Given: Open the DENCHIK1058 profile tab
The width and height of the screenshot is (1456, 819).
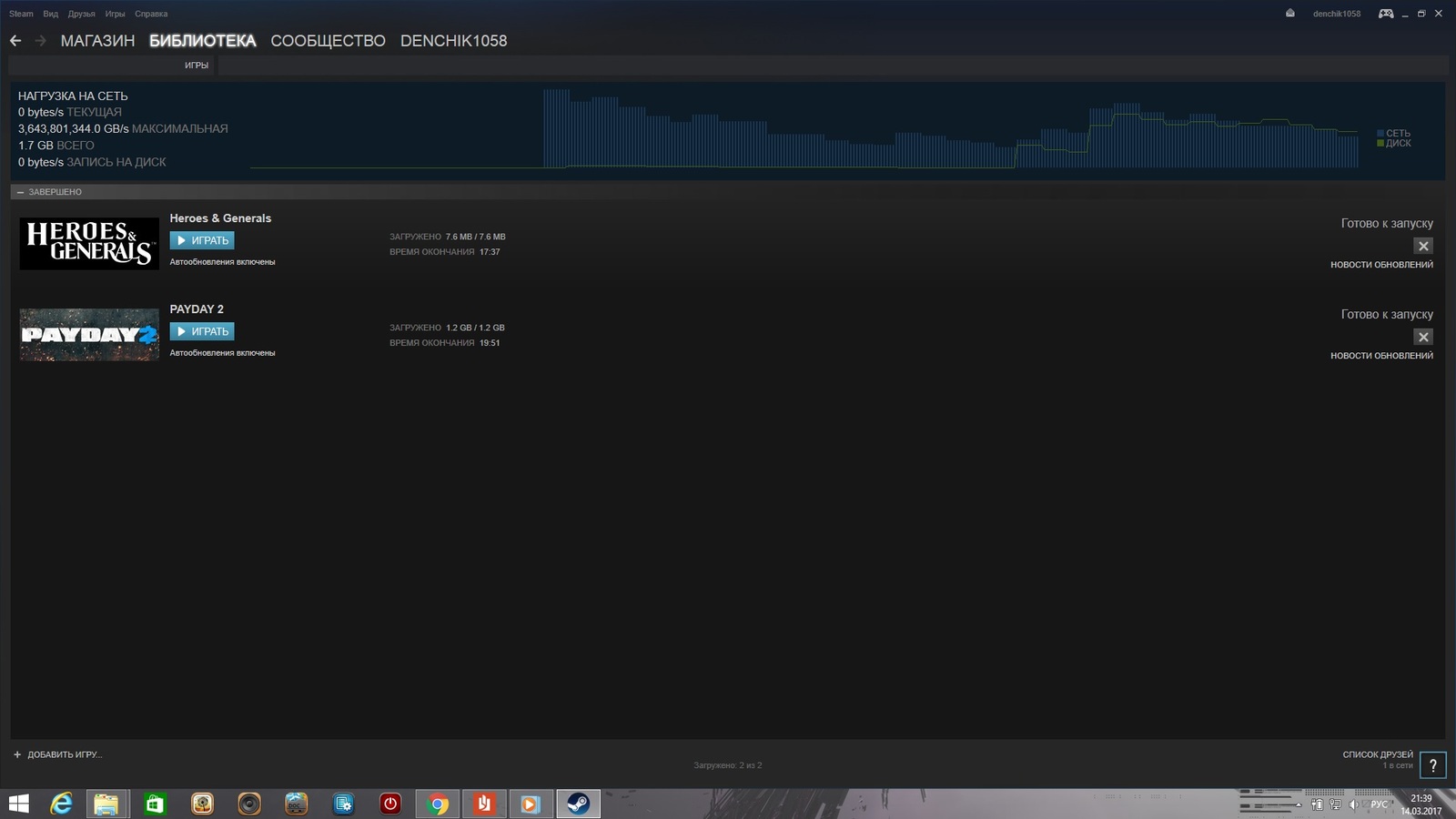Looking at the screenshot, I should click(x=453, y=41).
